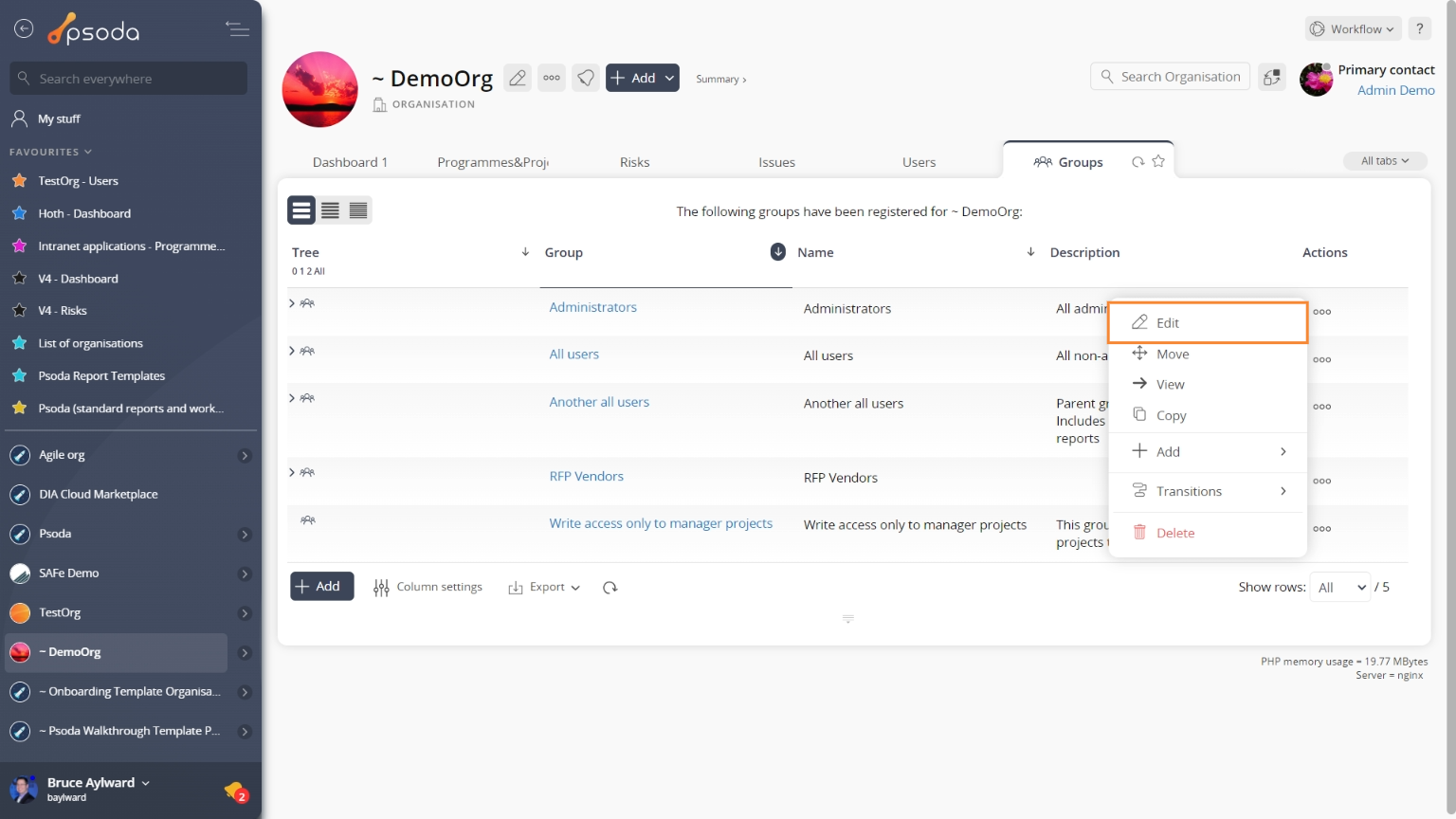
Task: Select the medium row density view
Action: click(x=330, y=210)
